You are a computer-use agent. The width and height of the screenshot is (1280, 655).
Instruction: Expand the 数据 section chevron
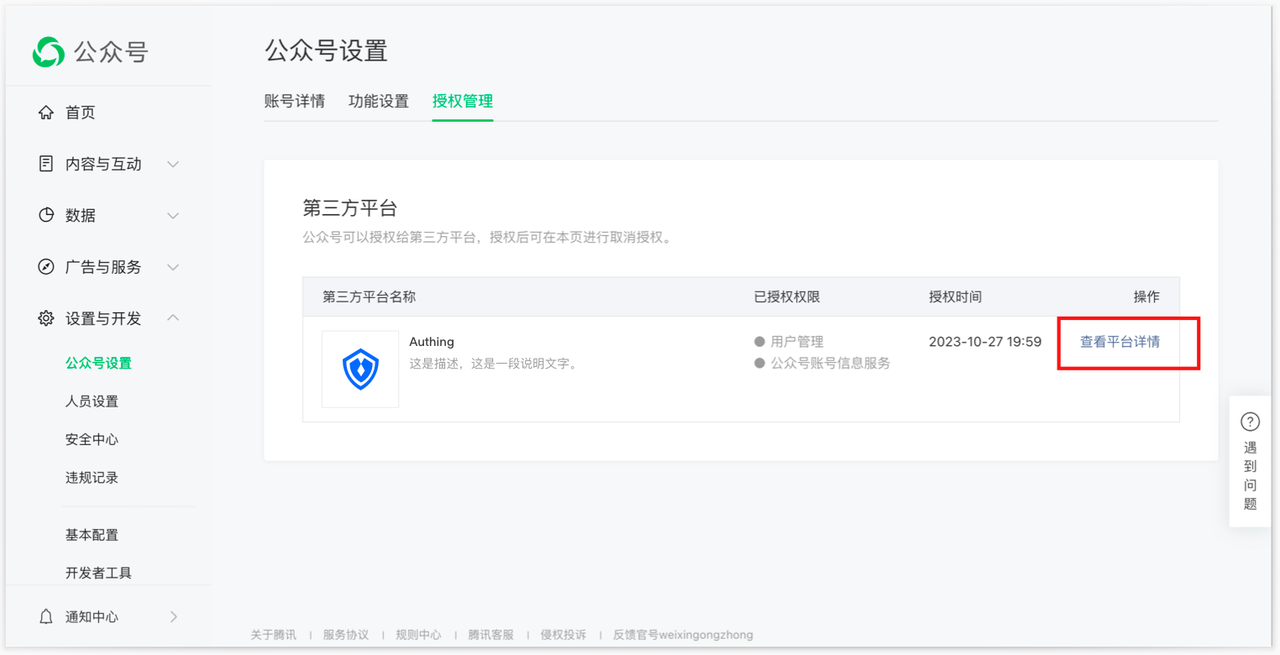point(173,215)
